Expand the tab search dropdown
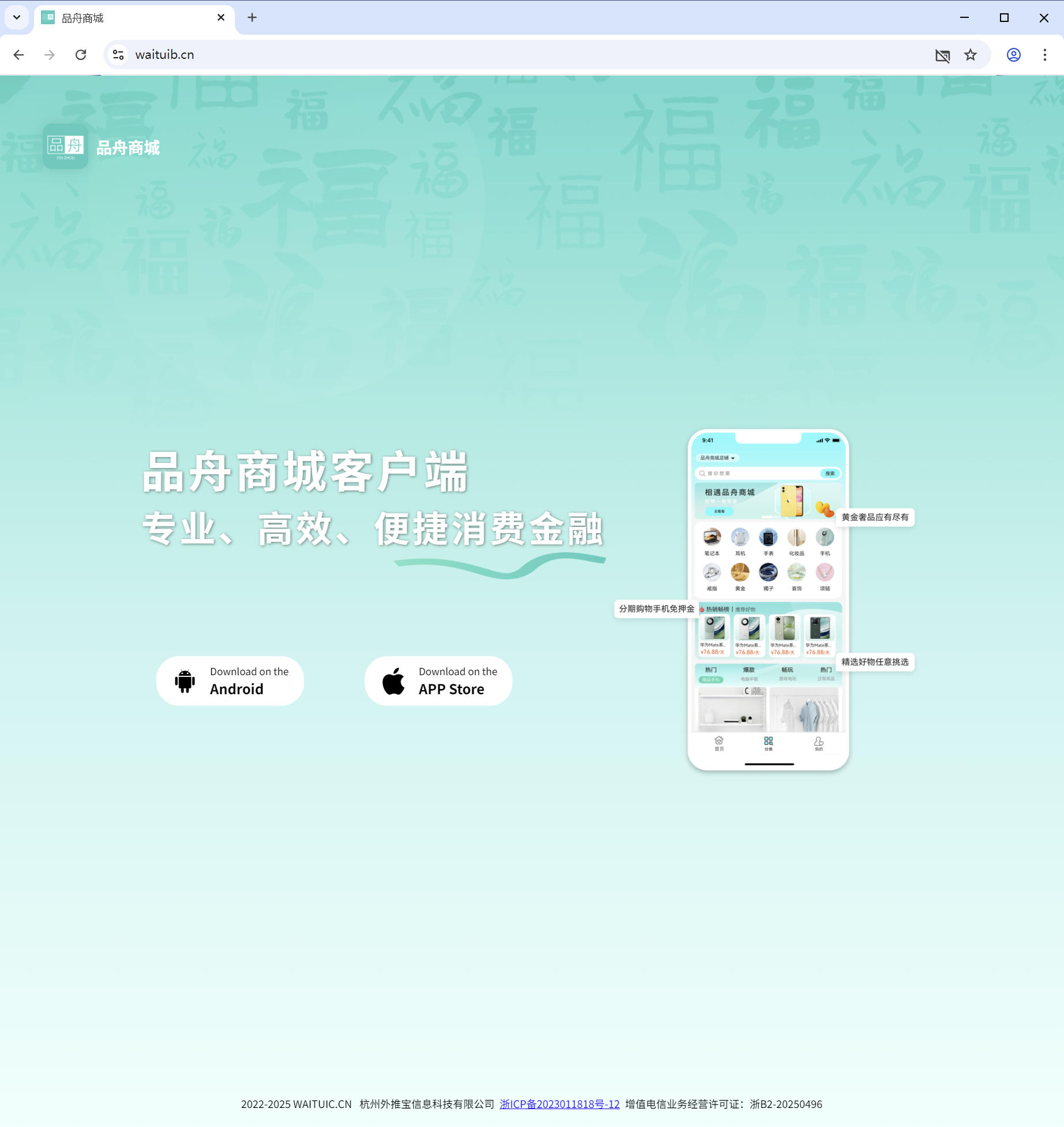 [17, 17]
